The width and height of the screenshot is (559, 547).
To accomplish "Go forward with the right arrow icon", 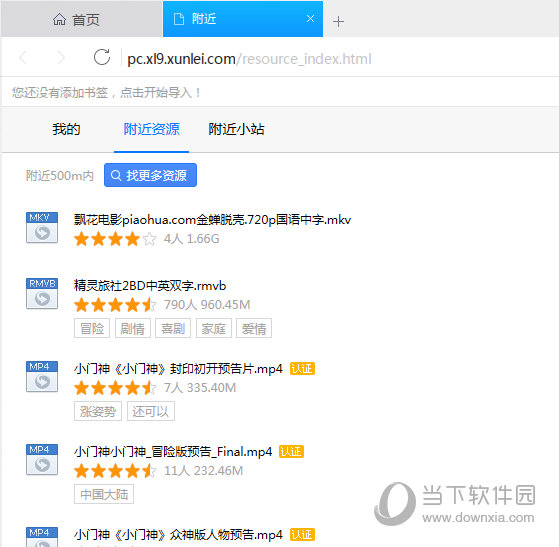I will pyautogui.click(x=61, y=57).
